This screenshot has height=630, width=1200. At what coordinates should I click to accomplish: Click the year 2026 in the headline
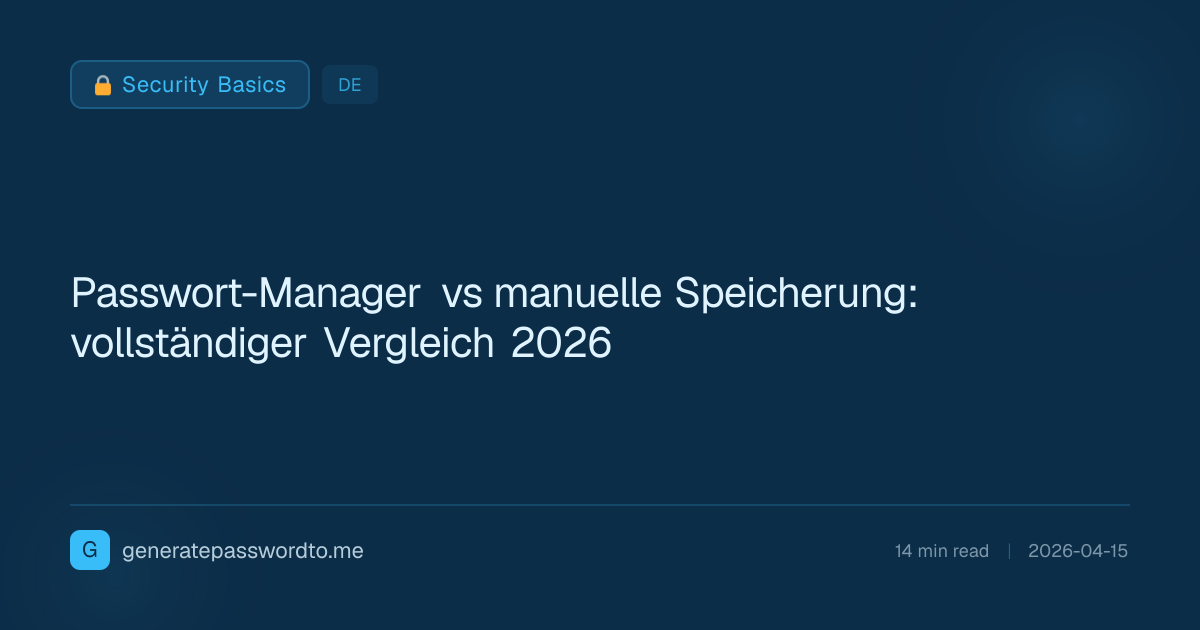(560, 344)
